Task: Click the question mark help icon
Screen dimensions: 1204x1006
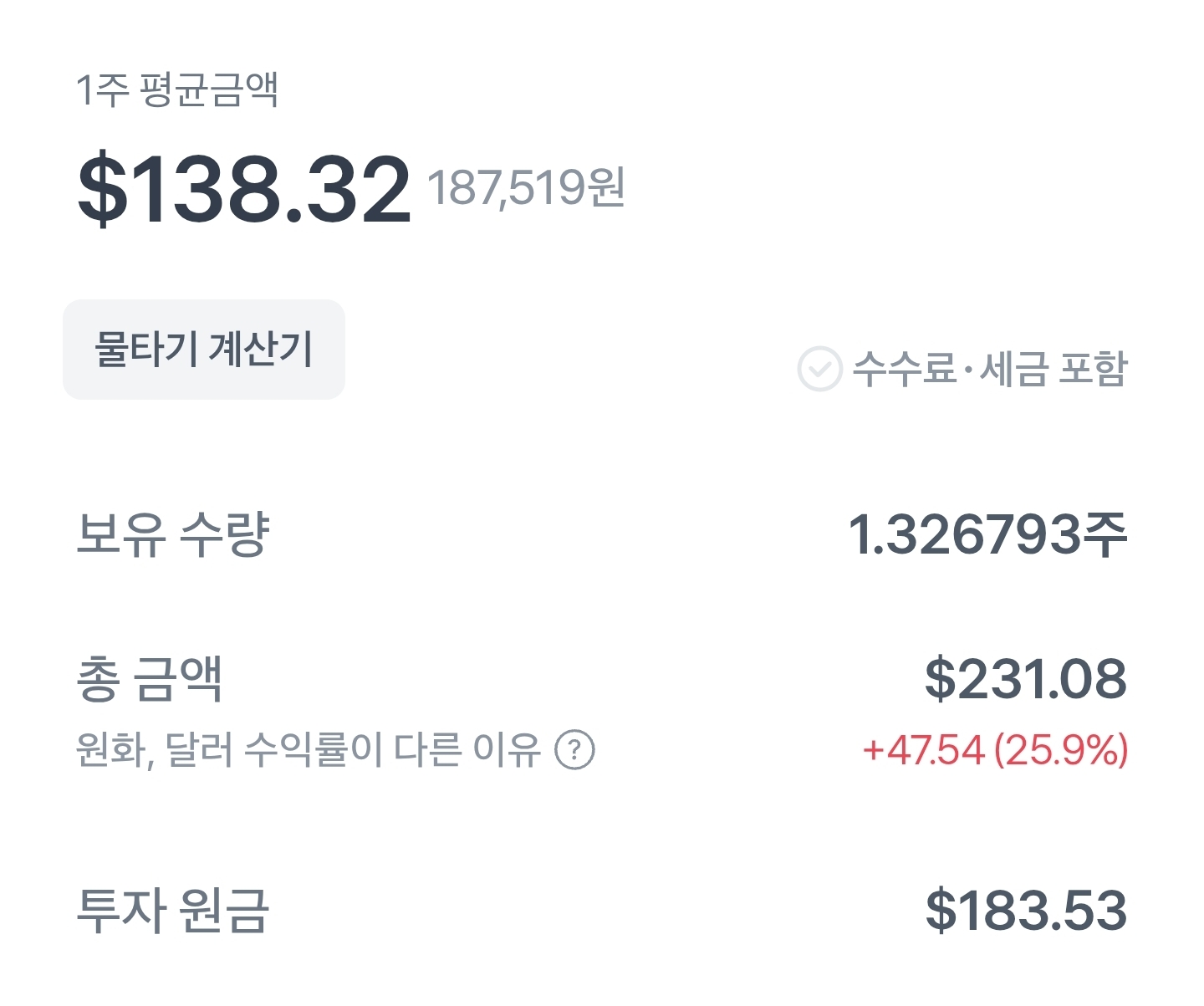Action: (575, 750)
